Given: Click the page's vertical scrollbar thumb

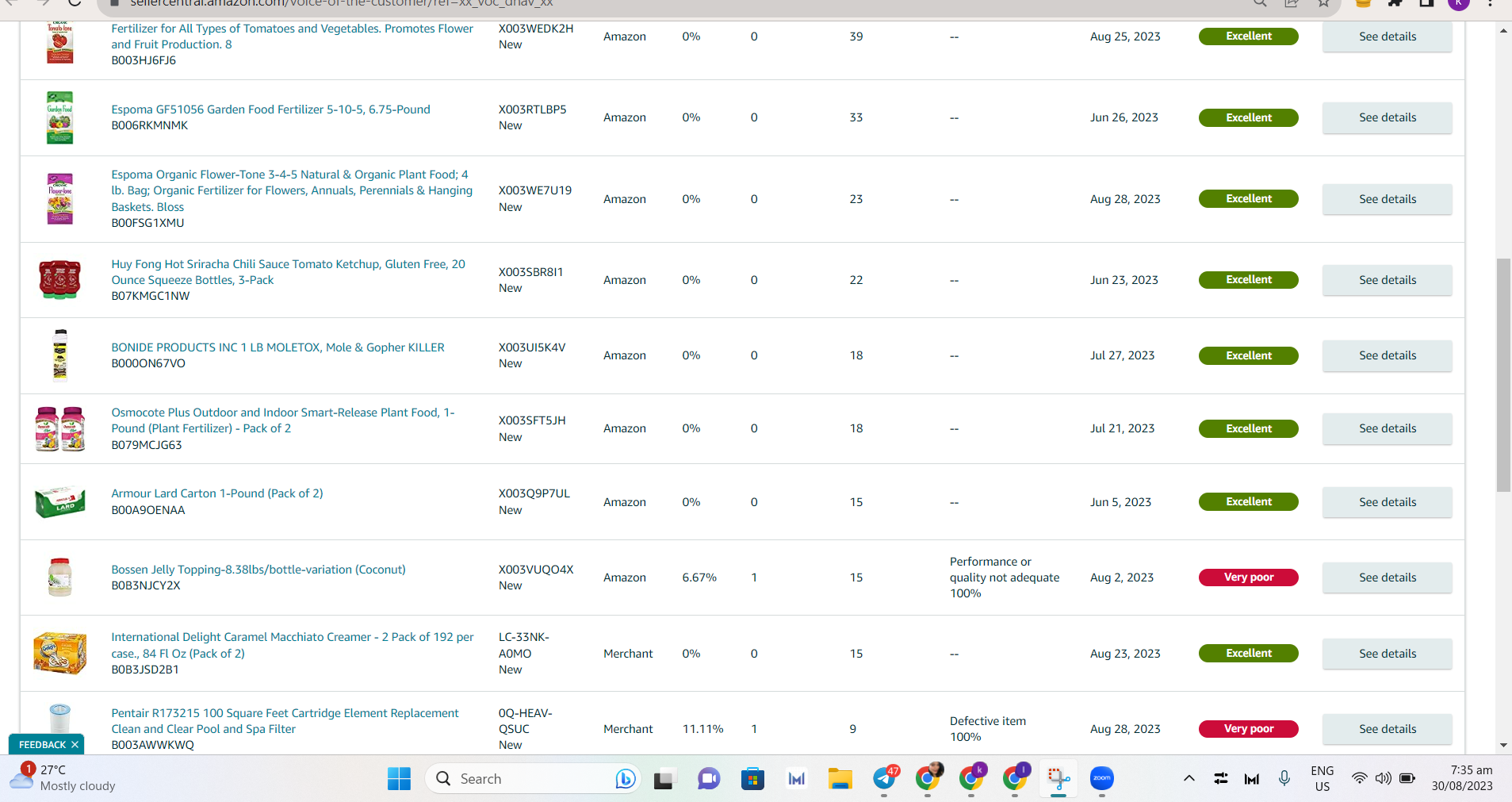Looking at the screenshot, I should pos(1503,375).
